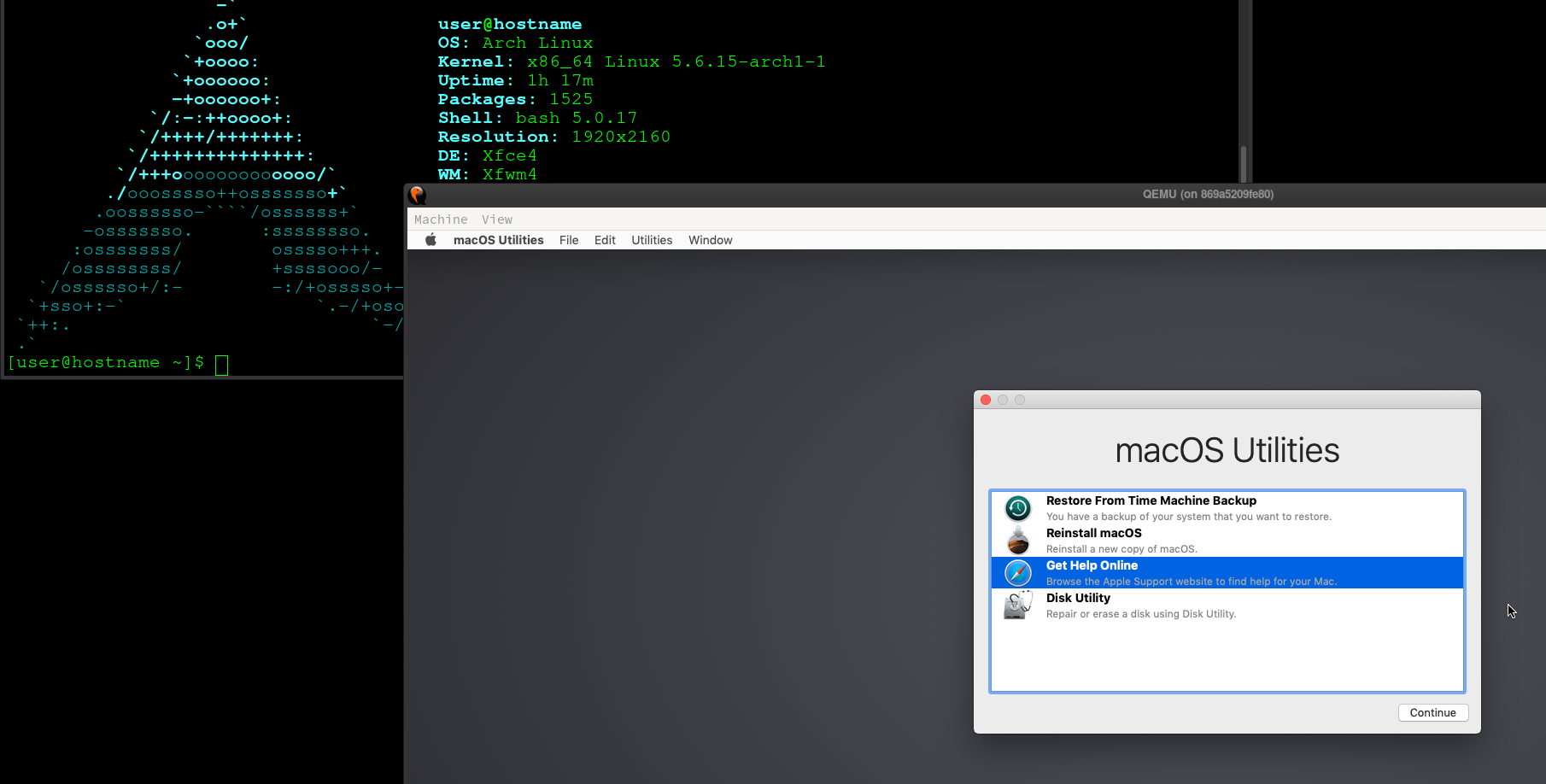Click the Safari compass icon beside Get Help Online

pyautogui.click(x=1017, y=573)
